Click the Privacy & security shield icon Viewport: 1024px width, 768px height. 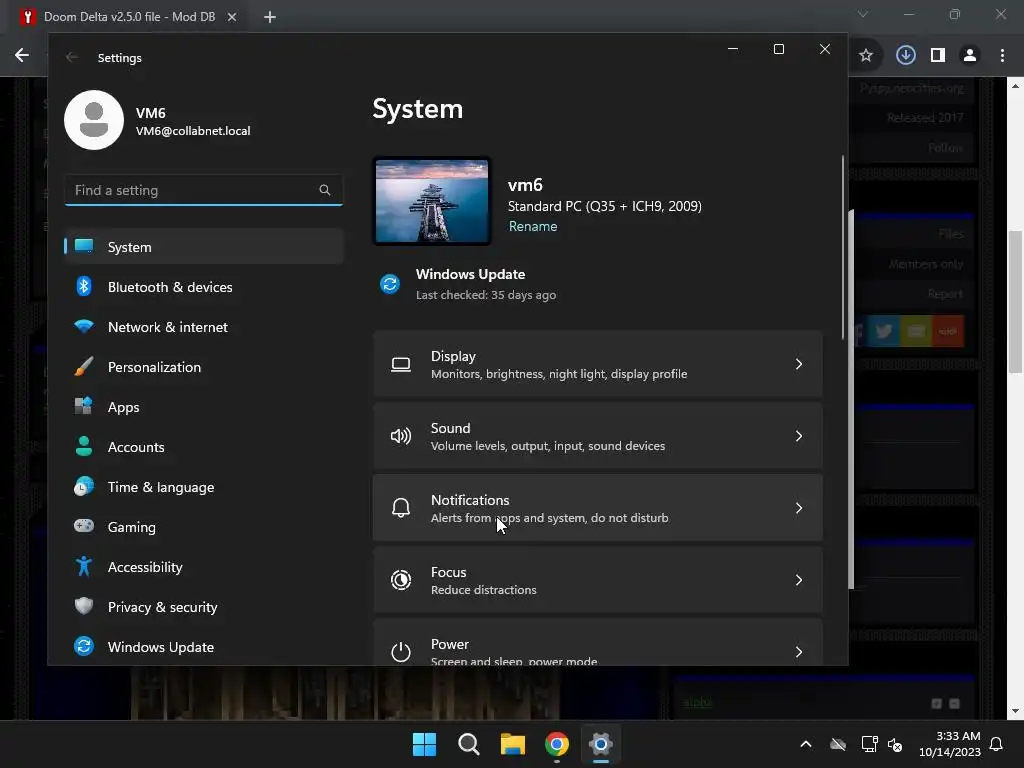pyautogui.click(x=84, y=606)
